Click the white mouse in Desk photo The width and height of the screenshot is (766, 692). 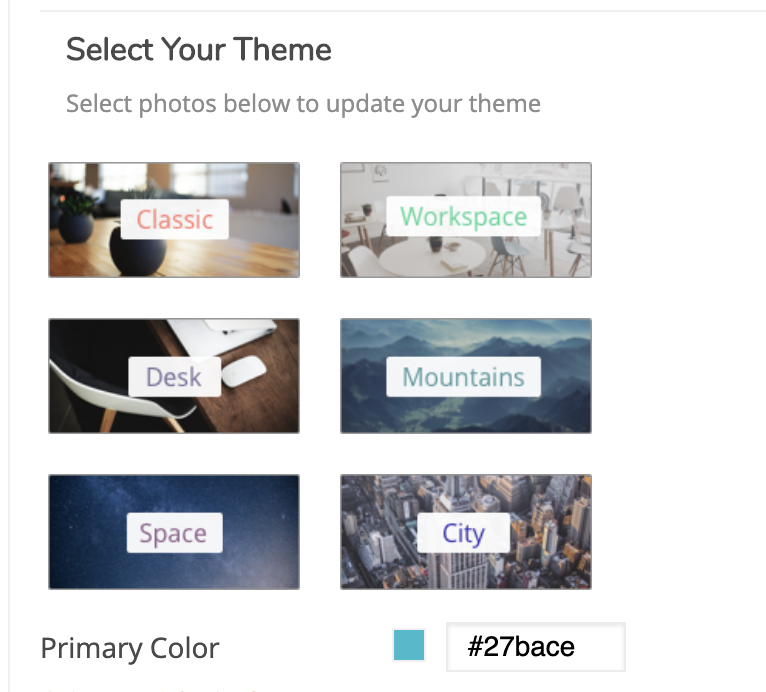point(244,371)
